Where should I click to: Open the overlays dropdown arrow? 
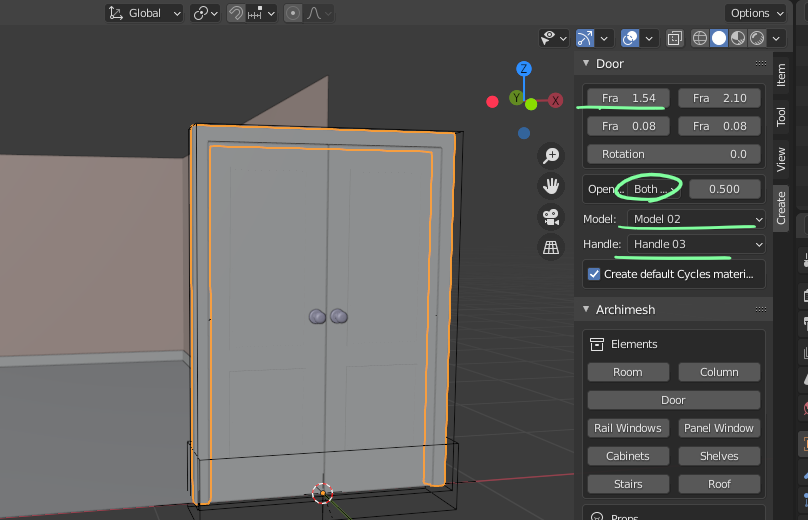[649, 38]
